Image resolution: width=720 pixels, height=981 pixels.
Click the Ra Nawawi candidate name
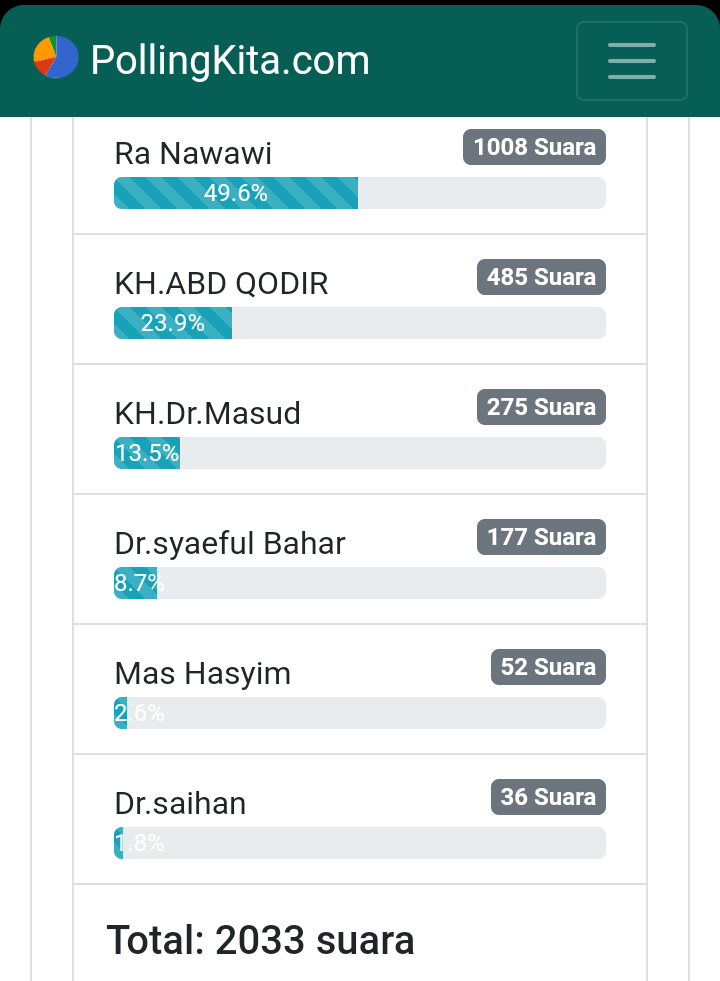pyautogui.click(x=193, y=153)
